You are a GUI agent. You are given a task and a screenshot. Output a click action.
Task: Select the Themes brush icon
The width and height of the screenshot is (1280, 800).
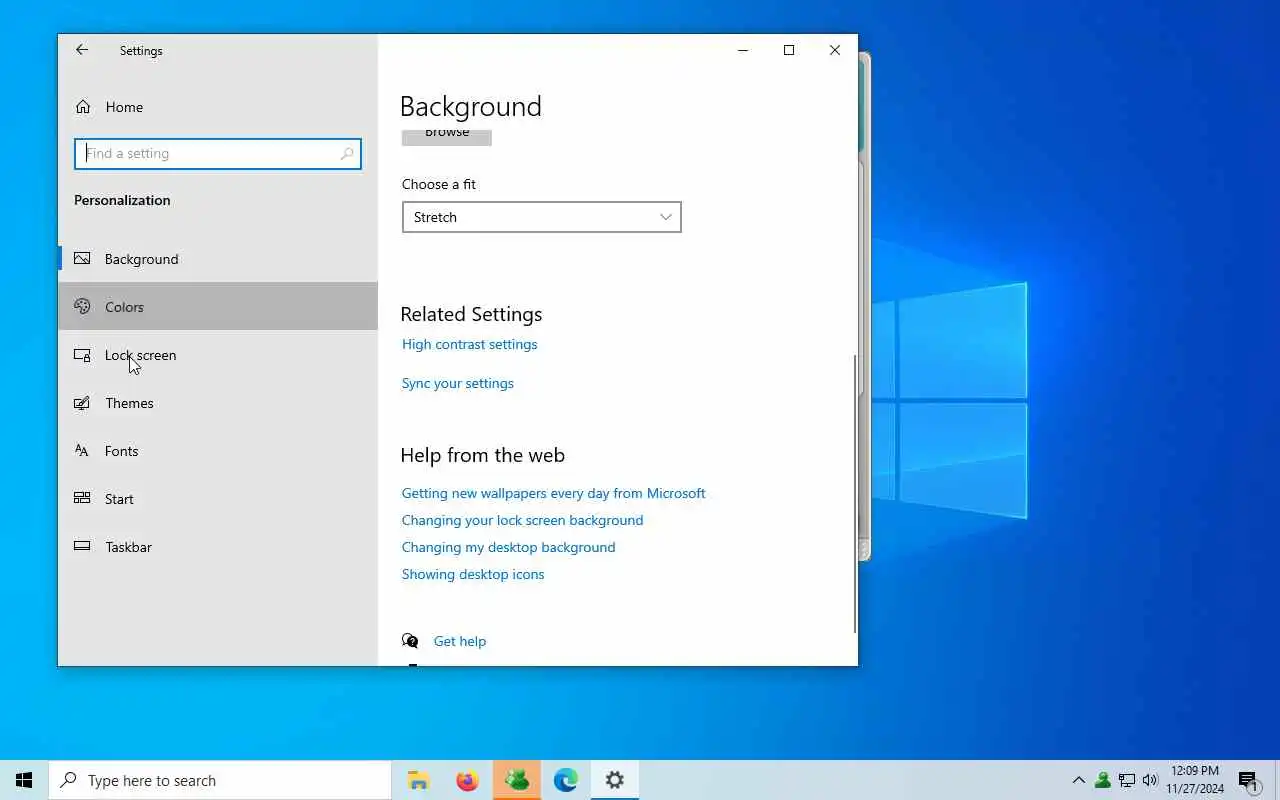click(x=83, y=403)
